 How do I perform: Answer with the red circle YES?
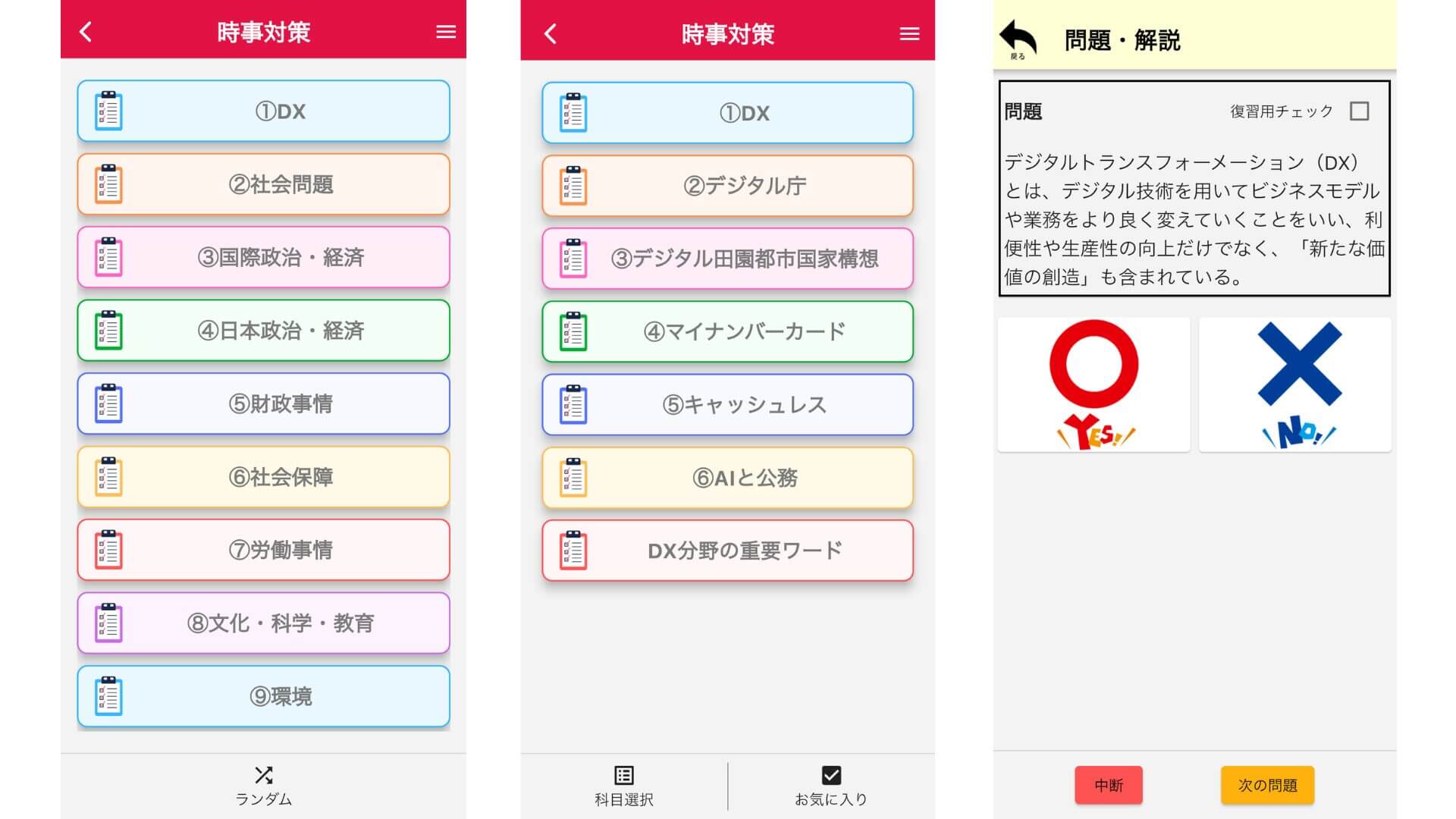pyautogui.click(x=1094, y=384)
